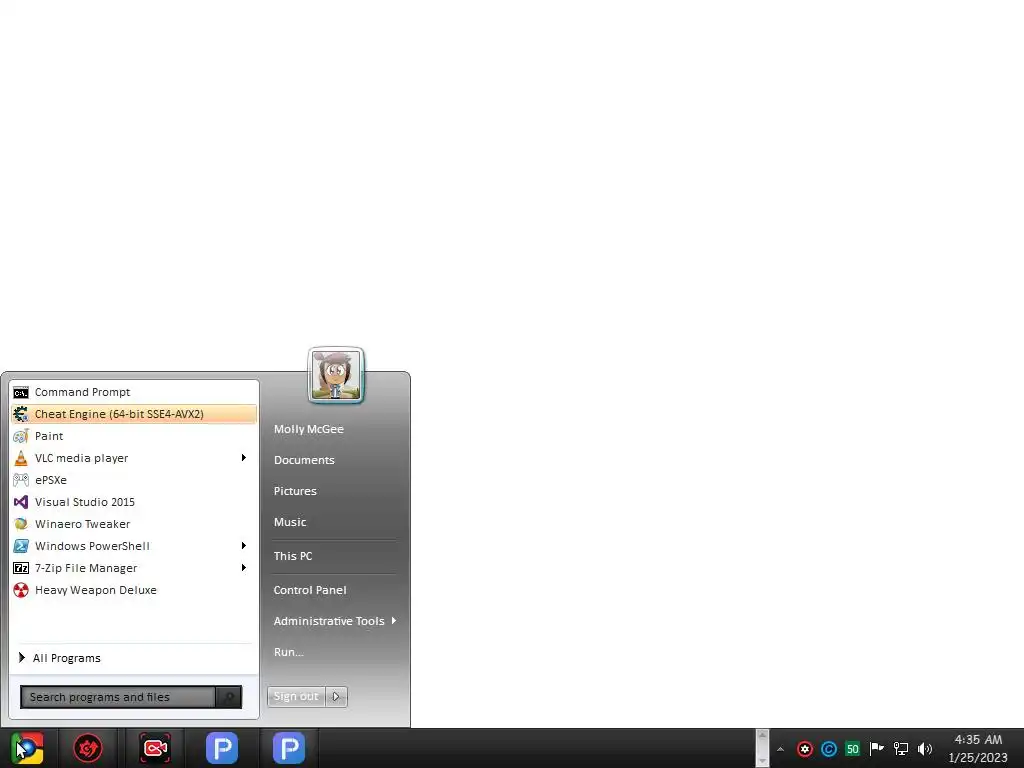The image size is (1024, 768).
Task: Click the Heavy Weapon Deluxe icon
Action: [x=21, y=590]
